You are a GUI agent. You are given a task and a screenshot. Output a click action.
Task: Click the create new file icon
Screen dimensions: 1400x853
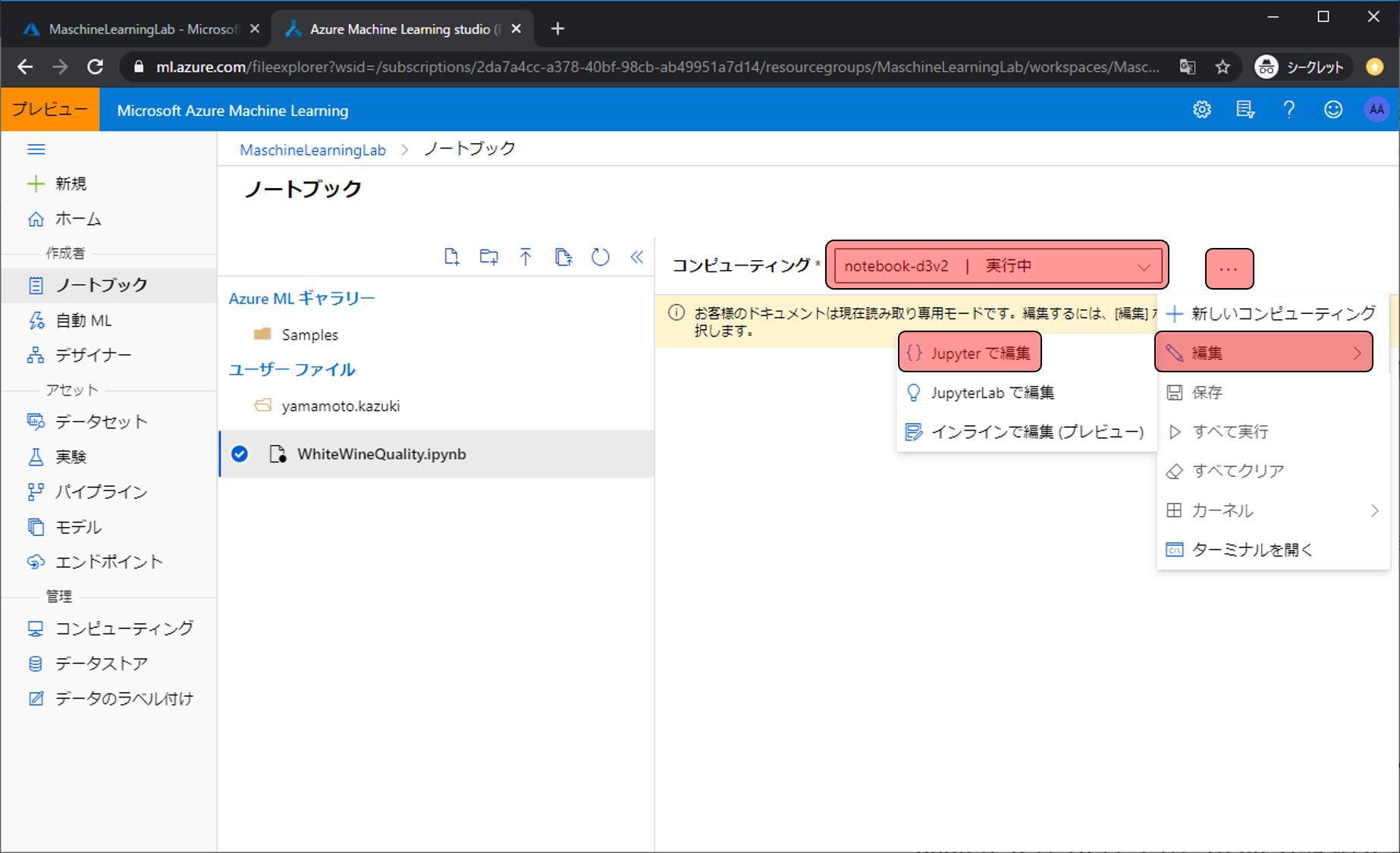click(451, 257)
